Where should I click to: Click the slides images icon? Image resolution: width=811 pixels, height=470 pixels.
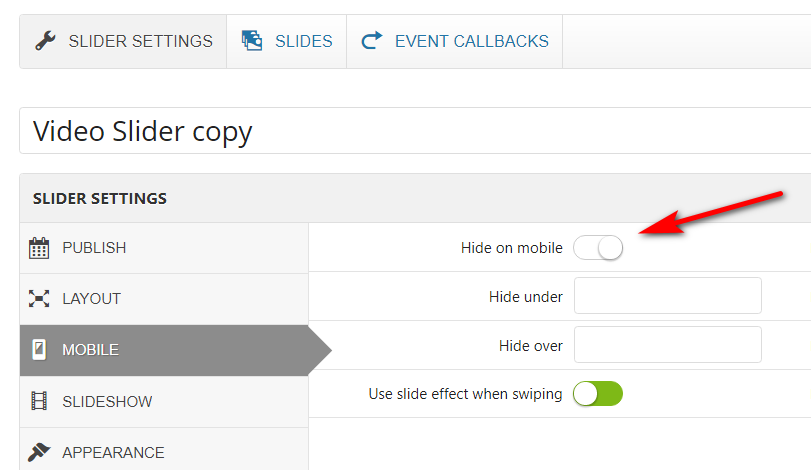252,40
